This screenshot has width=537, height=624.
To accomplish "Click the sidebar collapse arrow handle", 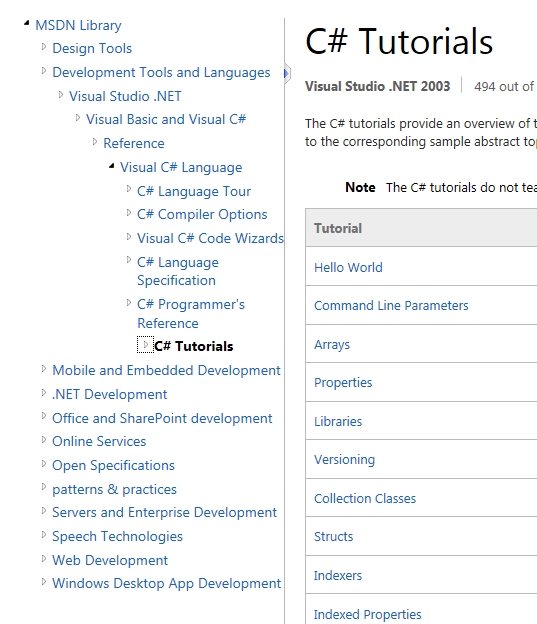I will [x=287, y=73].
